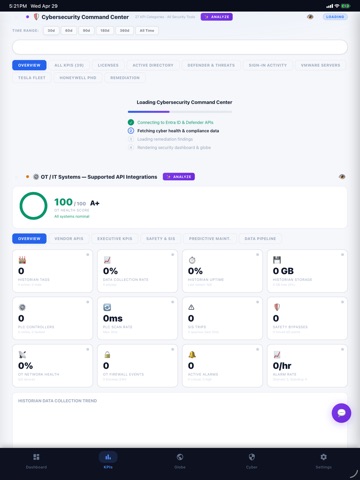Open the PLC Controllers card corner dot
The image size is (360, 480).
(x=88, y=302)
